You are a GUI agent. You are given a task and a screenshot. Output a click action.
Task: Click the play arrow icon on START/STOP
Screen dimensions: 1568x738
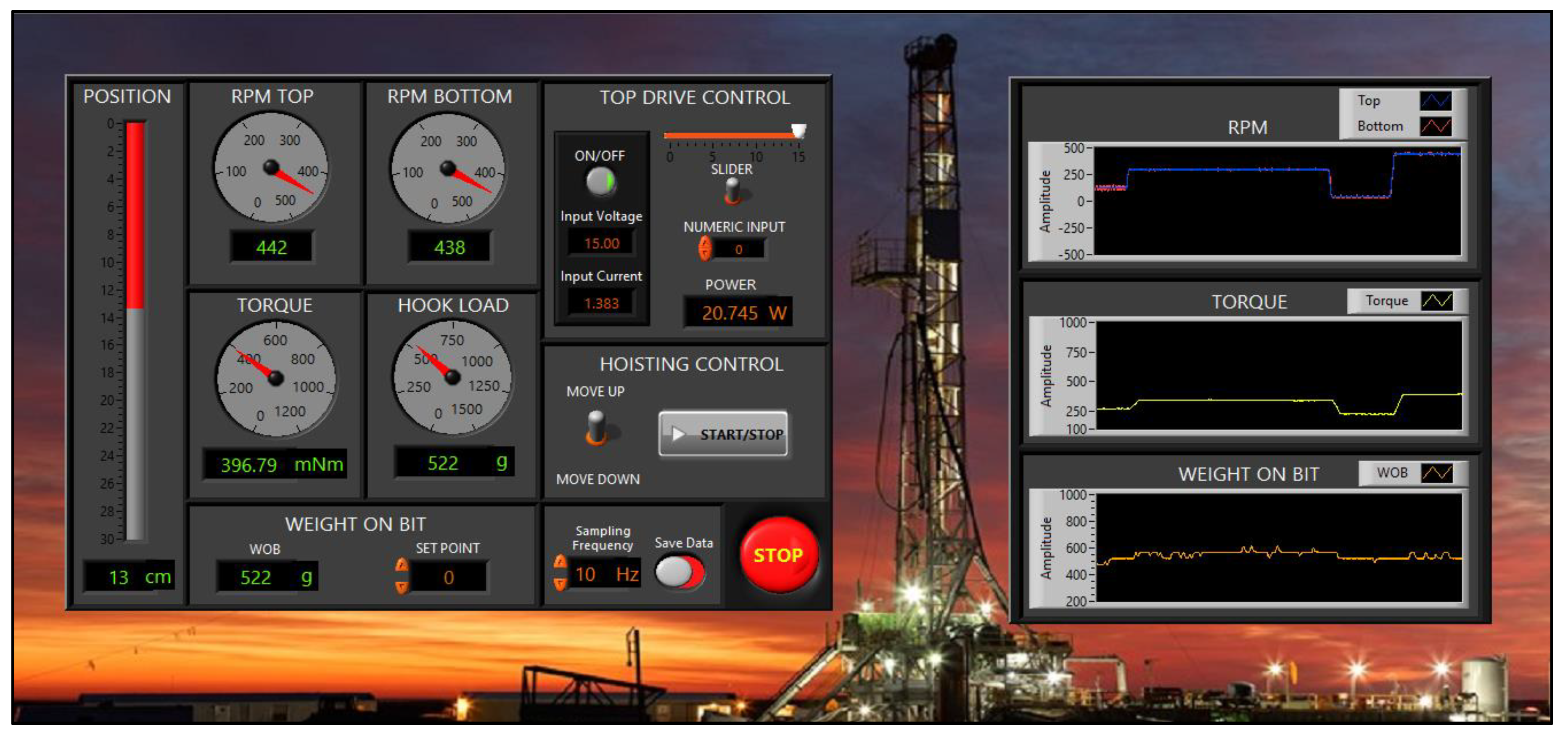point(678,433)
